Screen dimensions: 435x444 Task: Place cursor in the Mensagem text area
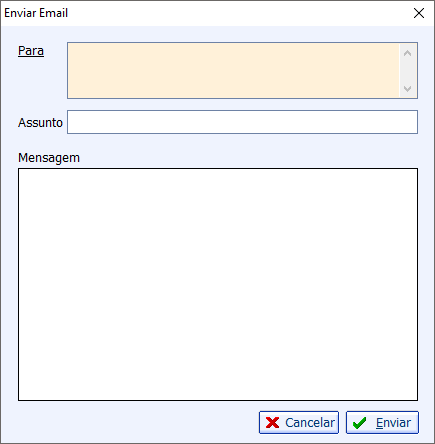coord(218,284)
